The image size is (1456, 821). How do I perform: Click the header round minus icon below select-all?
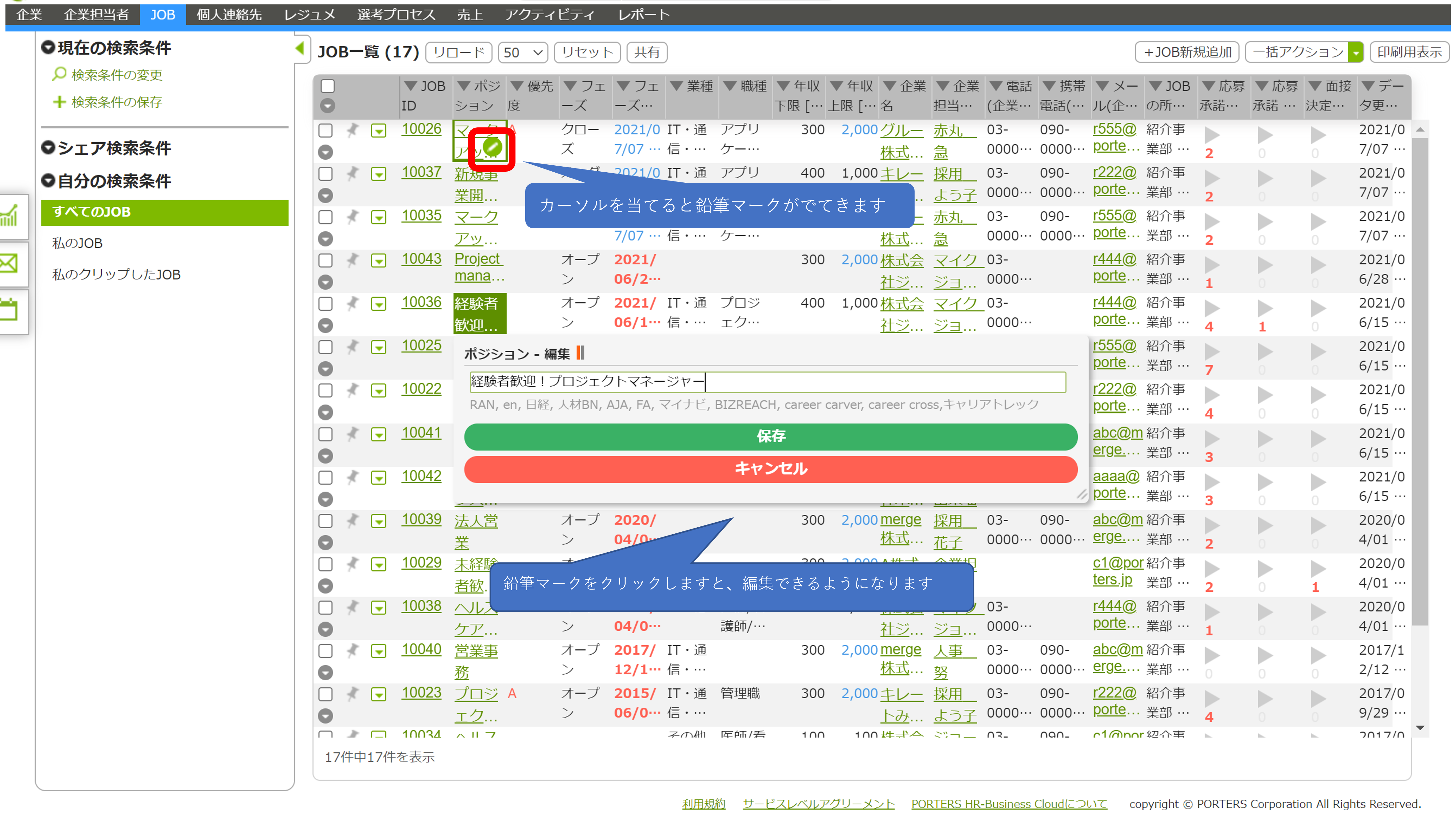(327, 106)
